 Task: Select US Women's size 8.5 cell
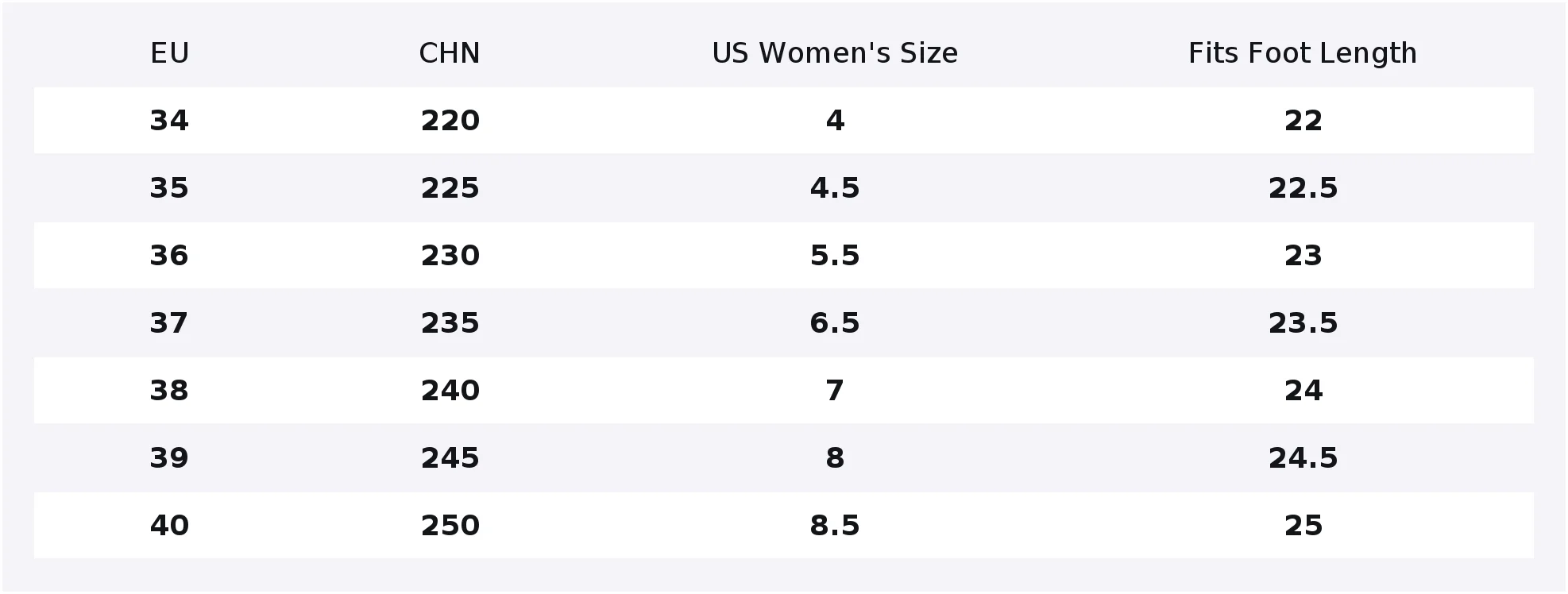tap(835, 526)
